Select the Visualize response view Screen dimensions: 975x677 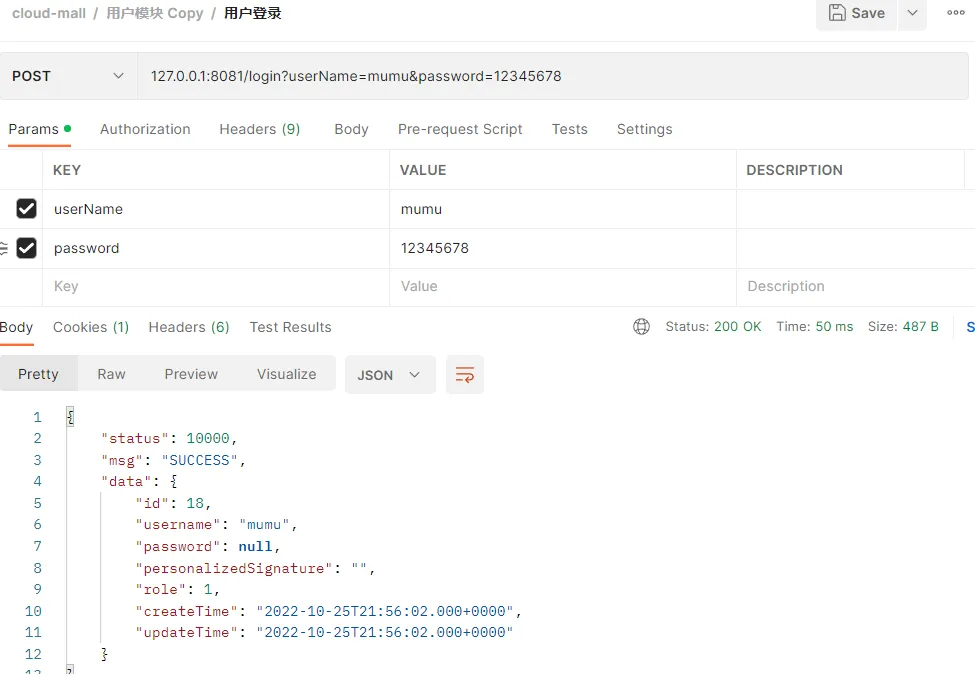tap(286, 374)
